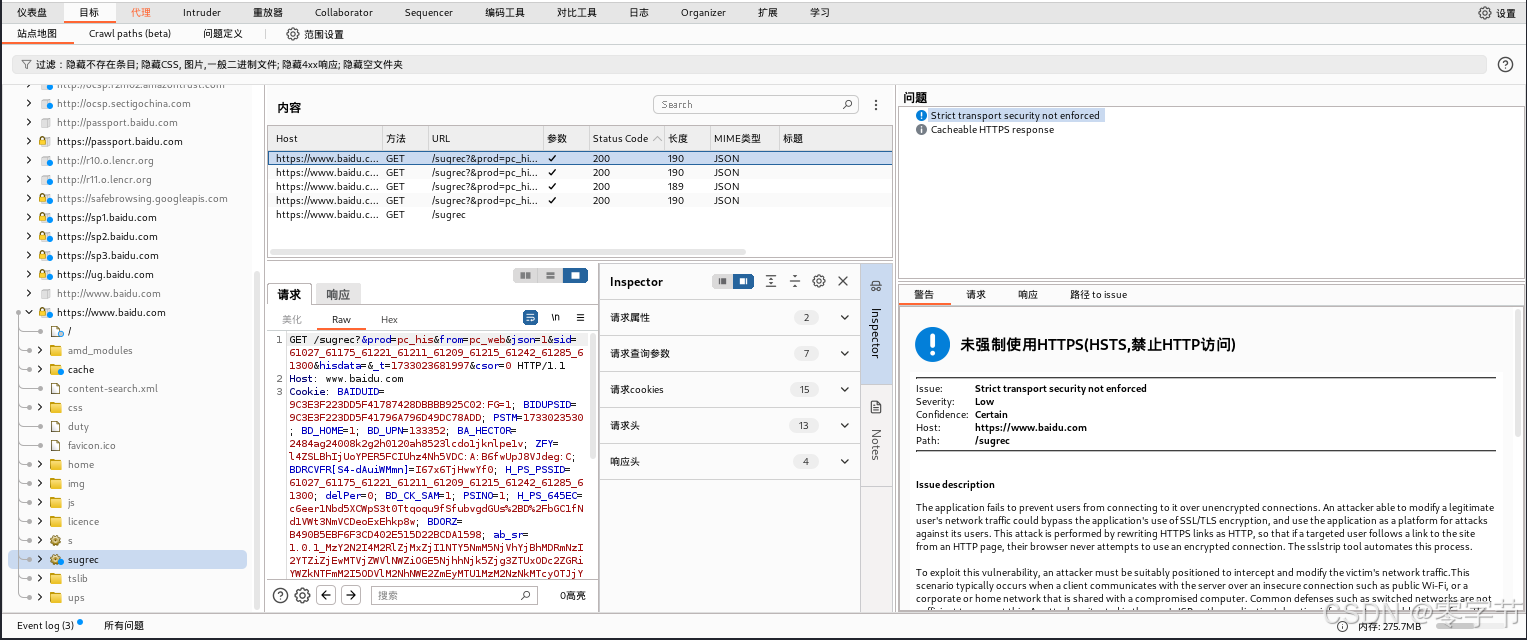This screenshot has height=640, width=1527.
Task: Select the /sugrec row without parameters
Action: click(x=579, y=215)
